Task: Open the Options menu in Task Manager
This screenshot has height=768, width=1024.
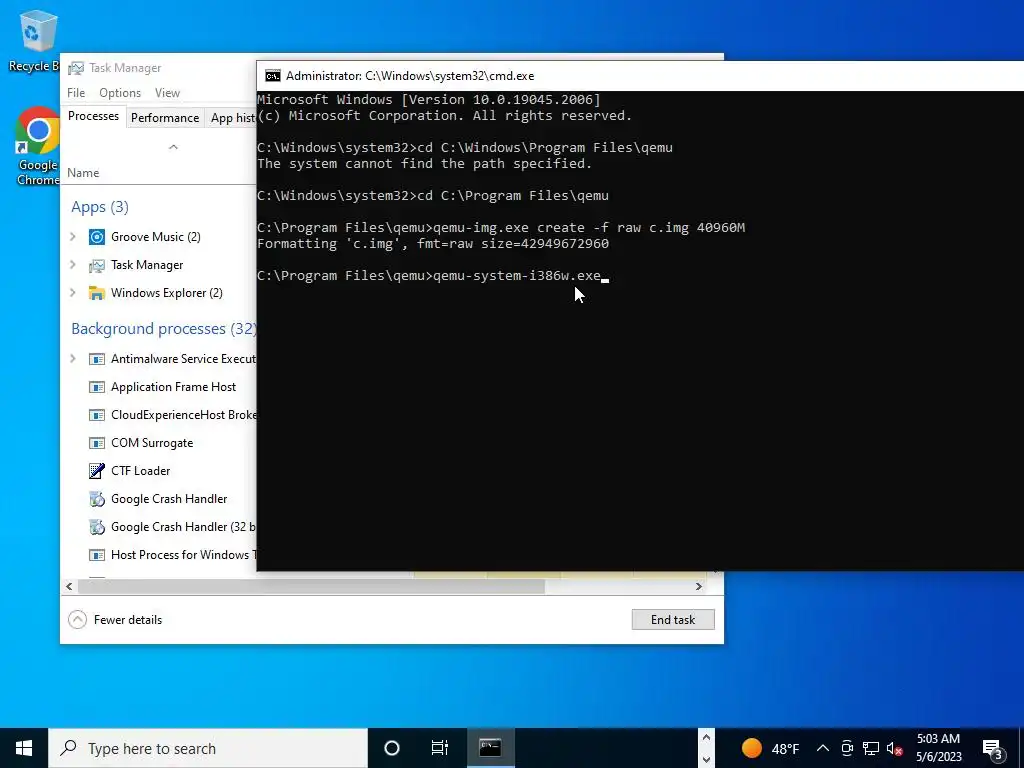Action: [120, 93]
